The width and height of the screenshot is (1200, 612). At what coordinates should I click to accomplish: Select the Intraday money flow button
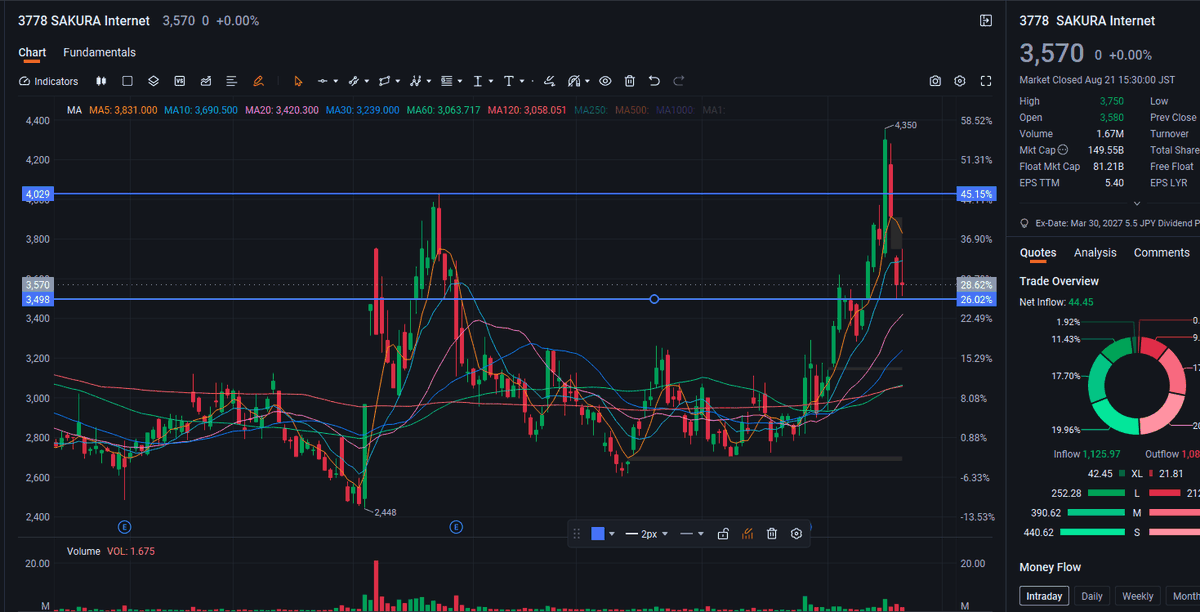coord(1044,596)
